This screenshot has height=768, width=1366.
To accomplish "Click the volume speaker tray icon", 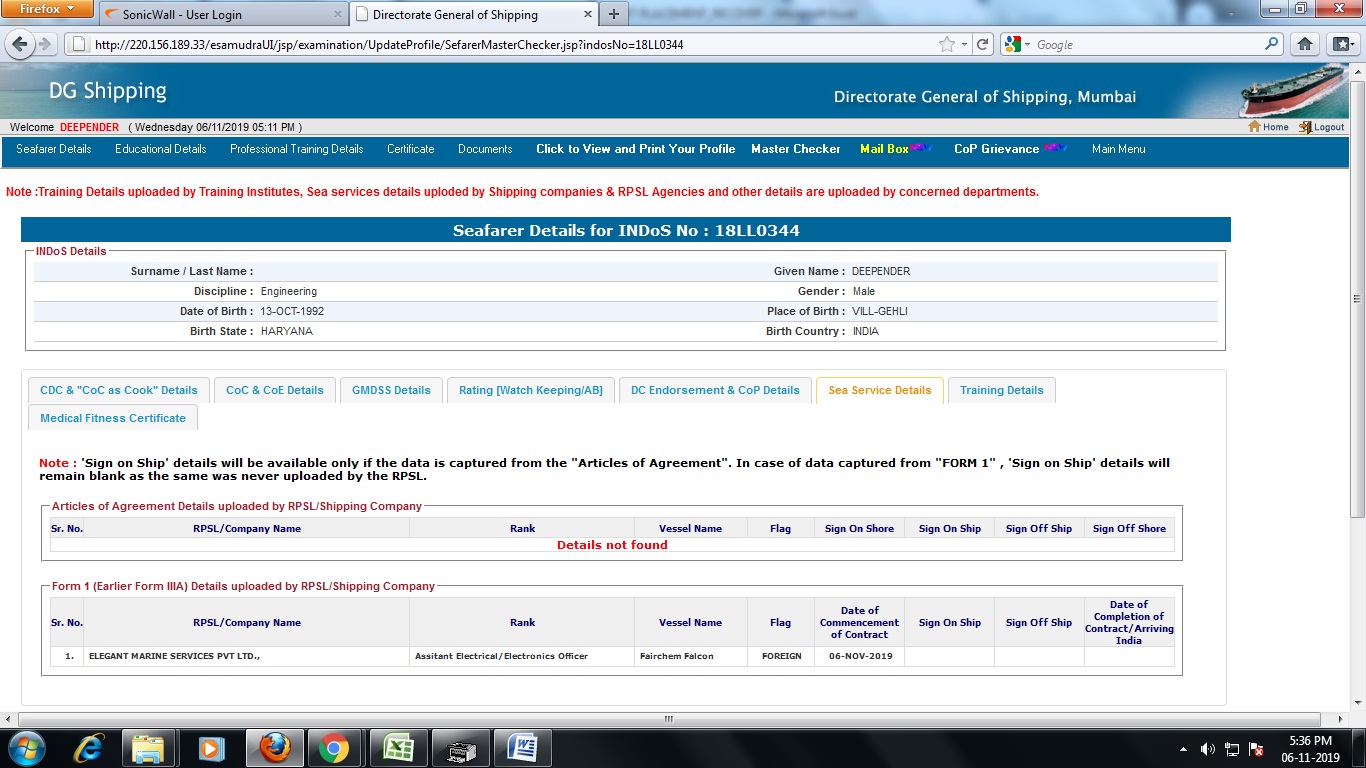I will click(x=1207, y=749).
